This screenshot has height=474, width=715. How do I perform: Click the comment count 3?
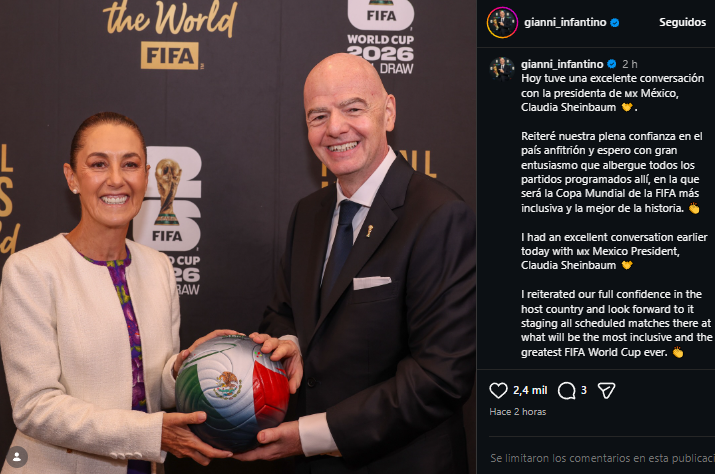click(584, 391)
